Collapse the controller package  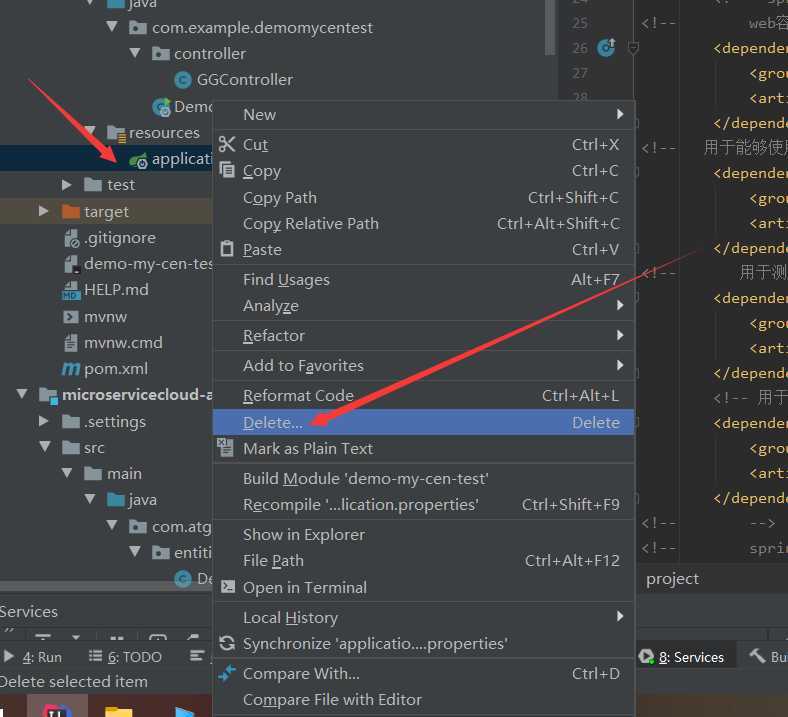click(x=135, y=53)
